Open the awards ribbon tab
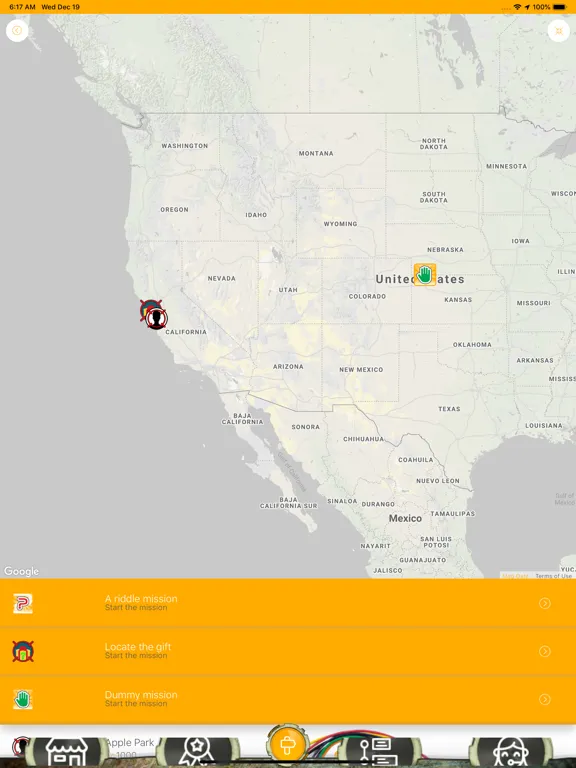Viewport: 576px width, 768px height. coord(197,752)
